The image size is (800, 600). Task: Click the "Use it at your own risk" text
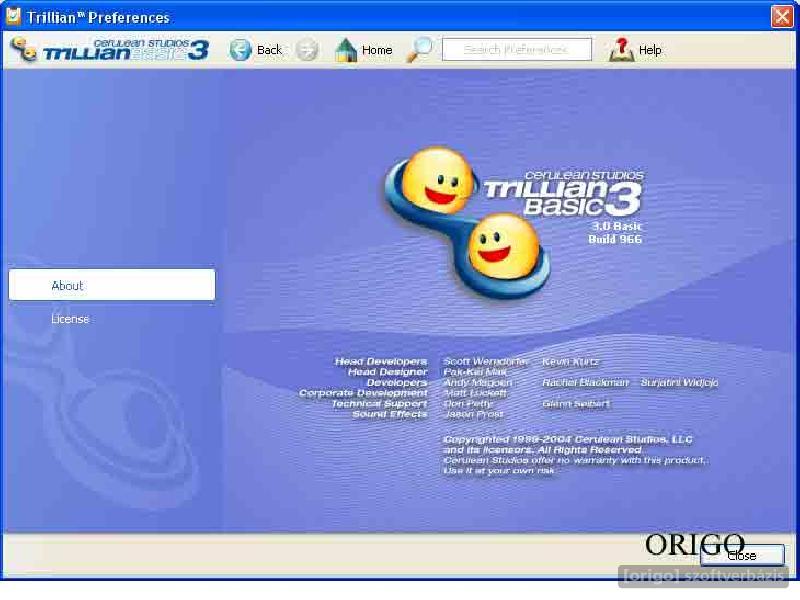click(x=498, y=470)
